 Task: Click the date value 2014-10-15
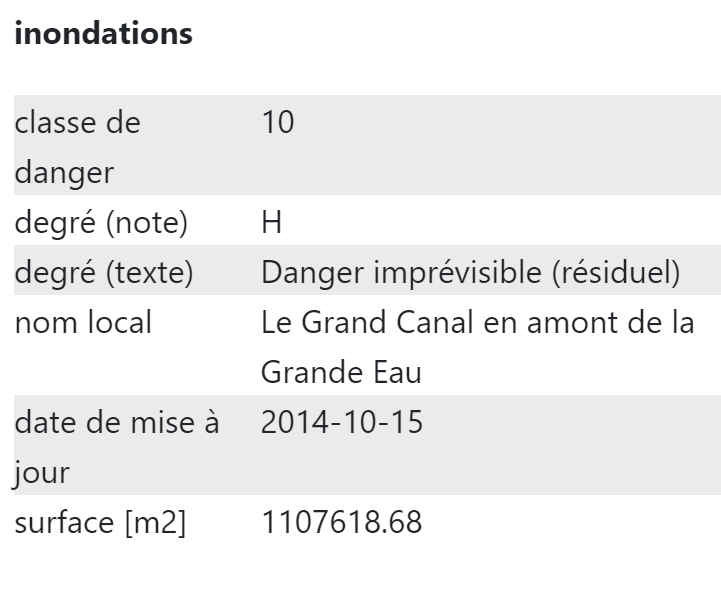[342, 422]
